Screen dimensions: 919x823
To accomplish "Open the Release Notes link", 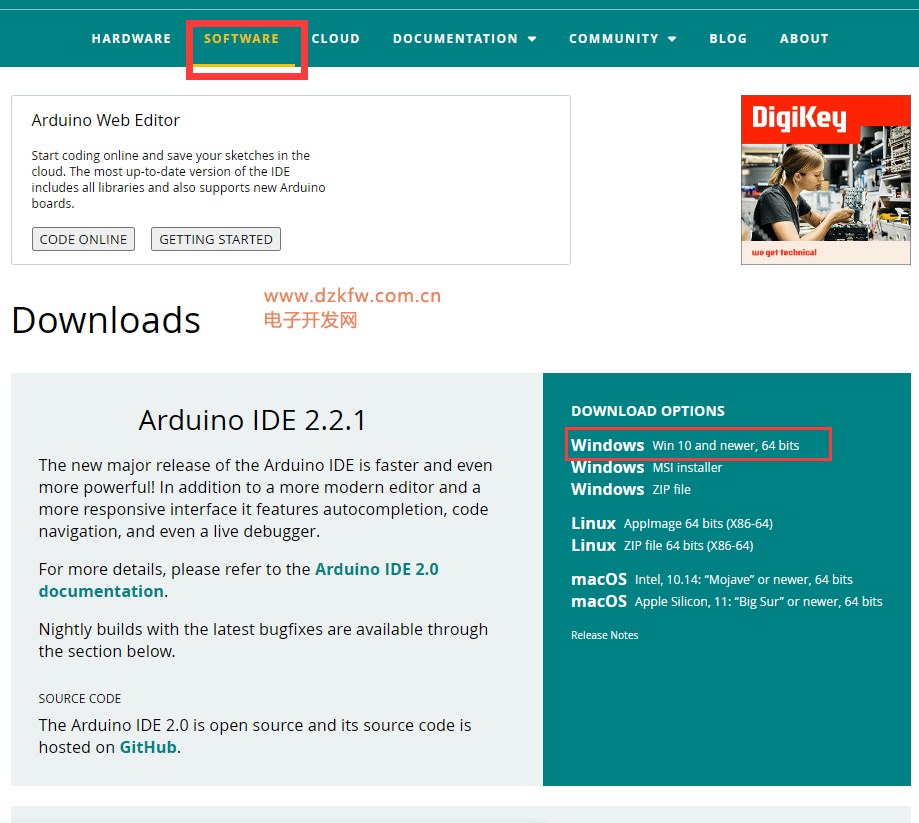I will pyautogui.click(x=604, y=635).
